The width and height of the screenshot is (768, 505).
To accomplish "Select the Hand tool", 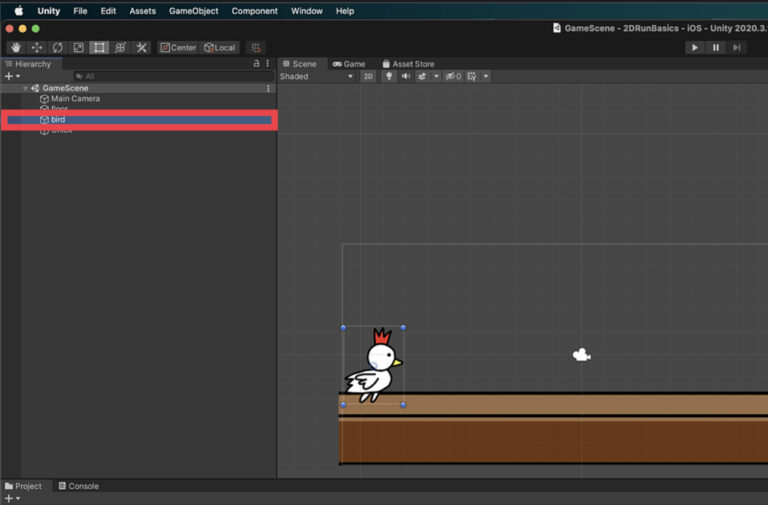I will pyautogui.click(x=16, y=48).
